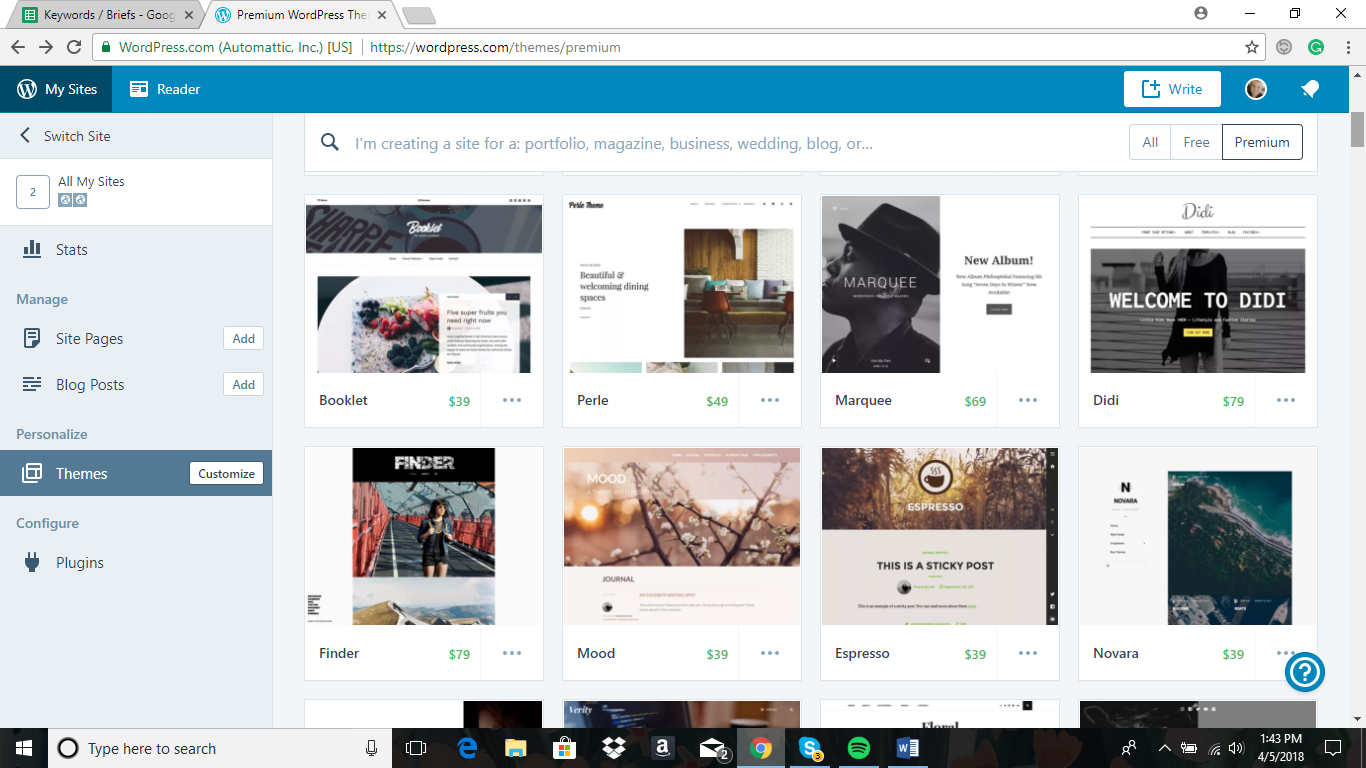Open Themes in the sidebar

point(81,474)
